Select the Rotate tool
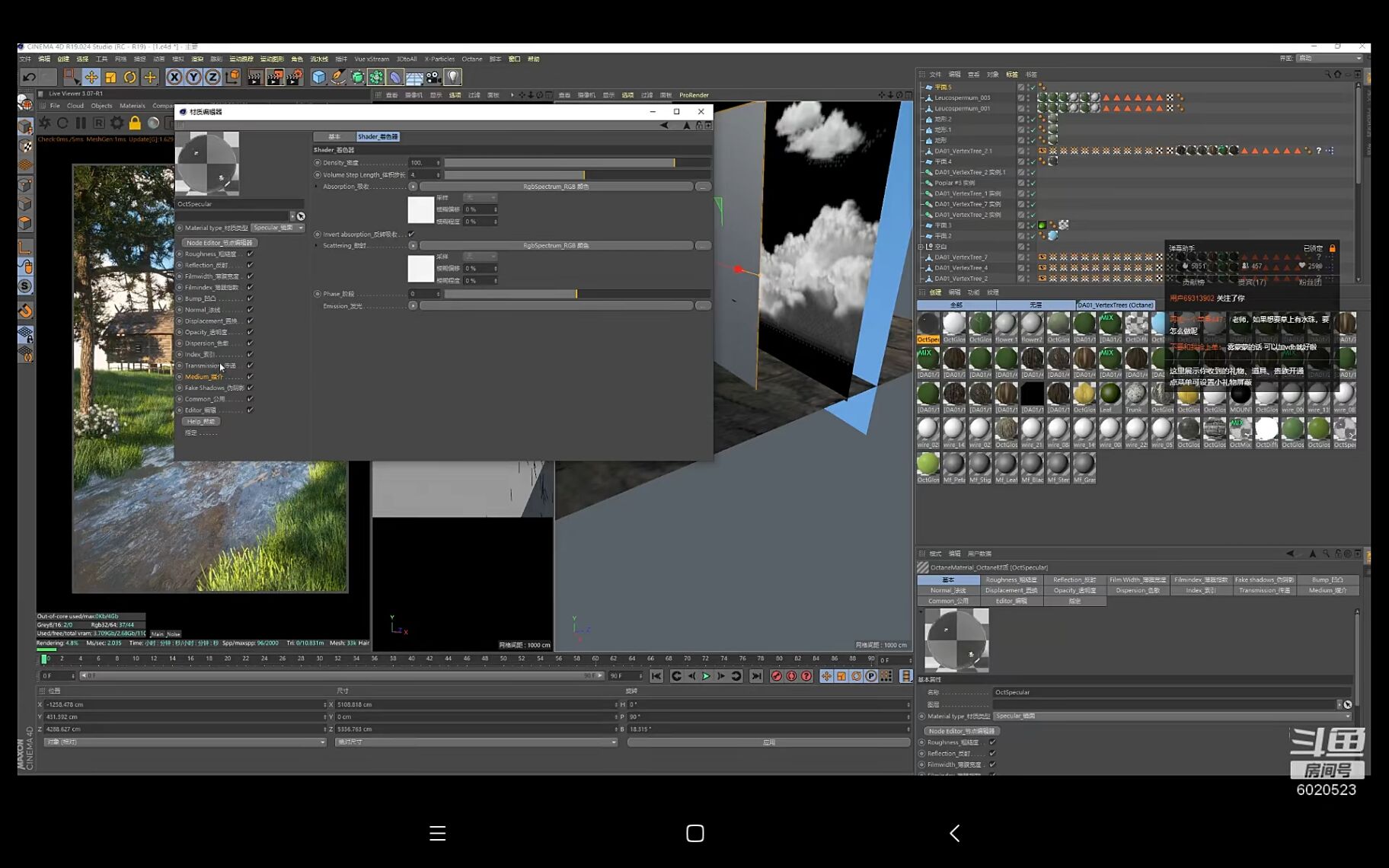 (x=130, y=77)
